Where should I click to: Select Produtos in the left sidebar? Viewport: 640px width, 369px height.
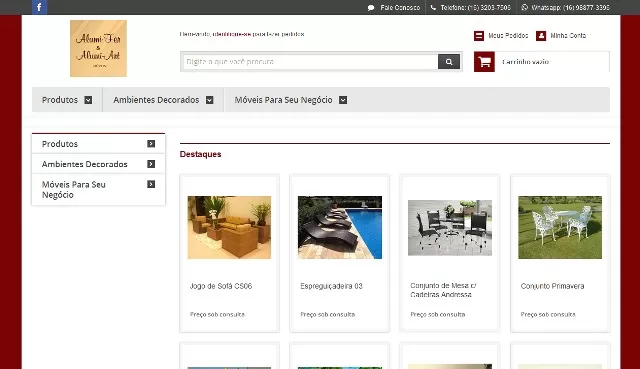point(60,144)
